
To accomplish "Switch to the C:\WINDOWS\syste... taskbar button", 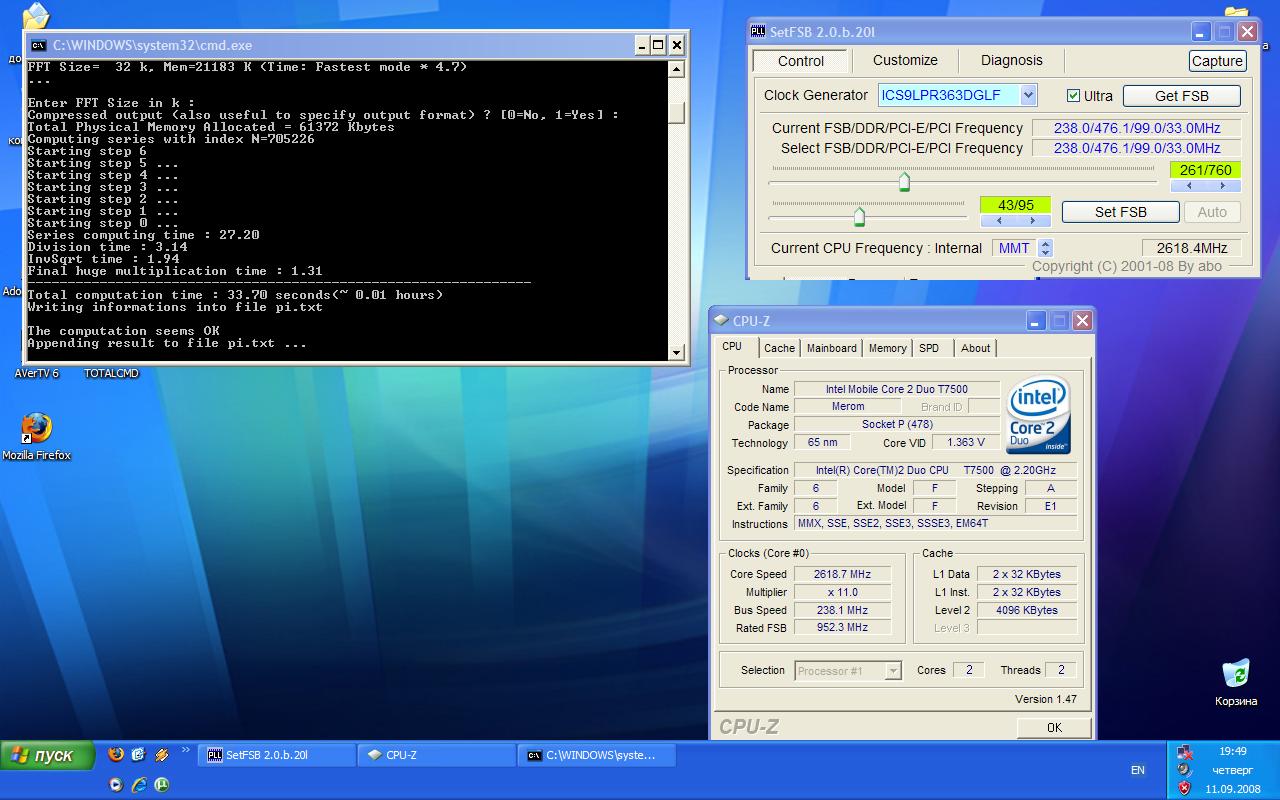I will click(597, 755).
